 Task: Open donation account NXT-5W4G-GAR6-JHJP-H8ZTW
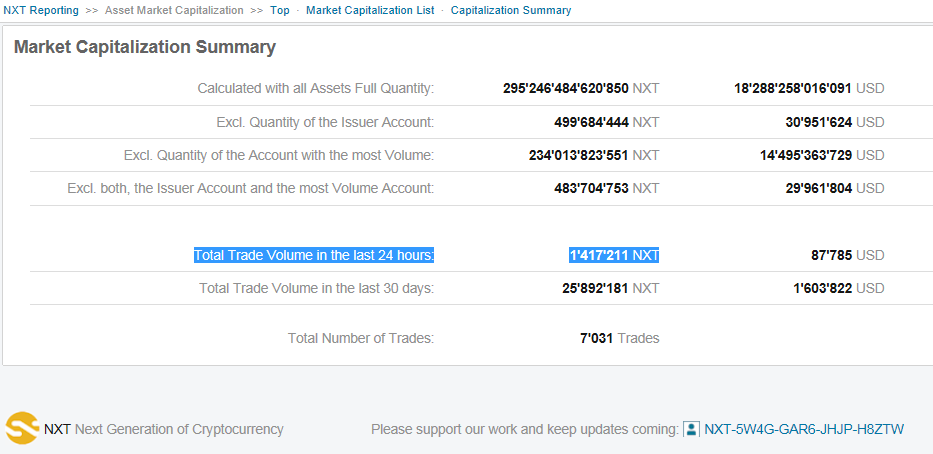click(804, 429)
